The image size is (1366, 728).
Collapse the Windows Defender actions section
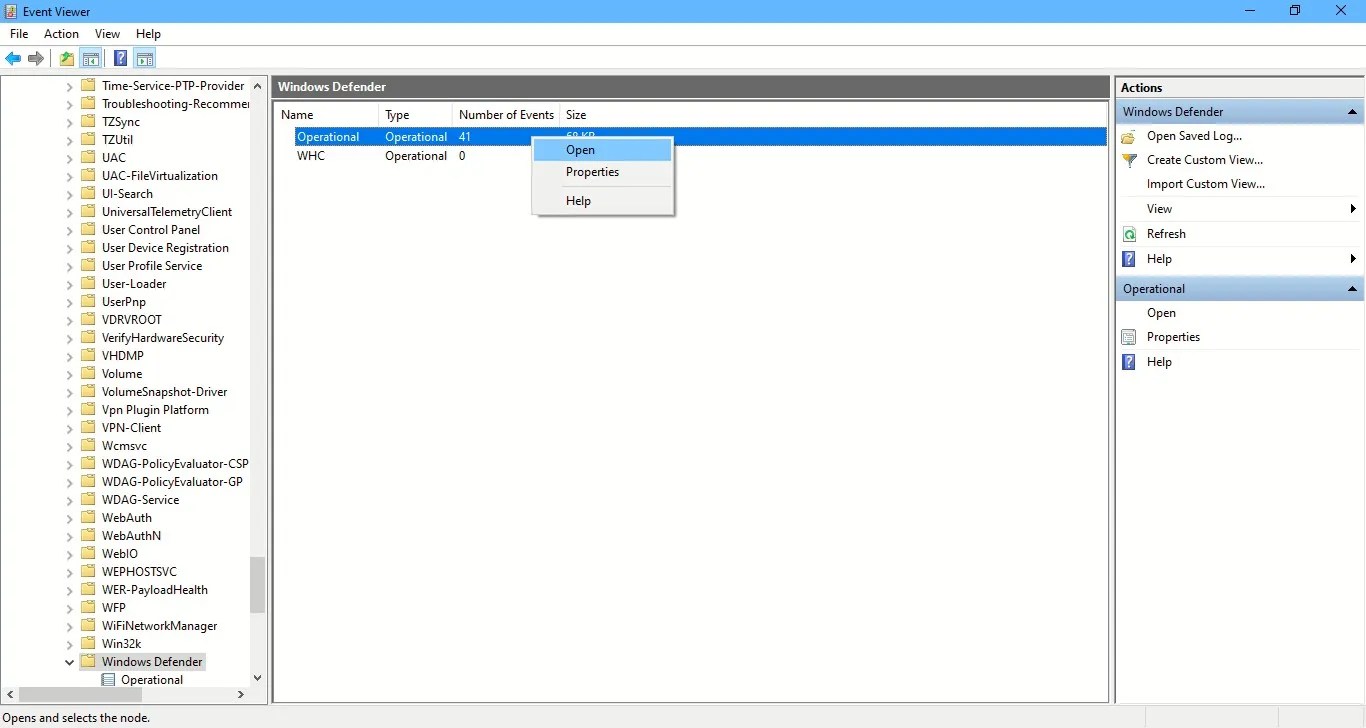coord(1354,111)
